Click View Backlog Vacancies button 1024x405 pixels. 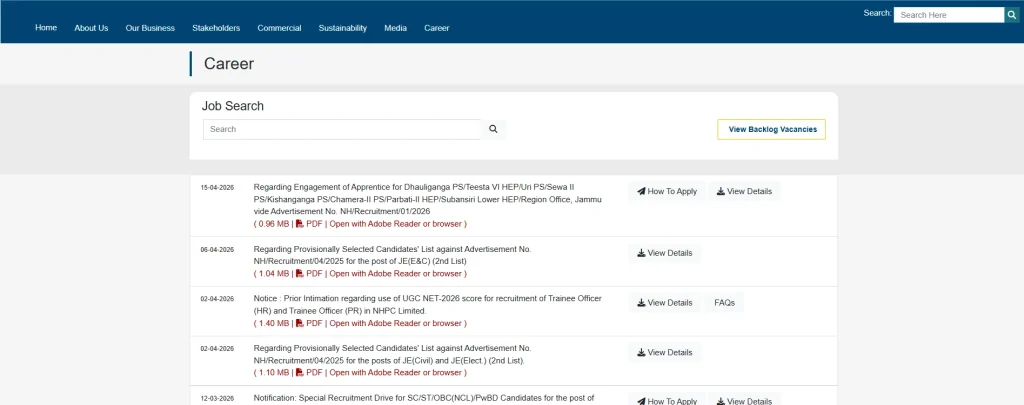(x=771, y=129)
